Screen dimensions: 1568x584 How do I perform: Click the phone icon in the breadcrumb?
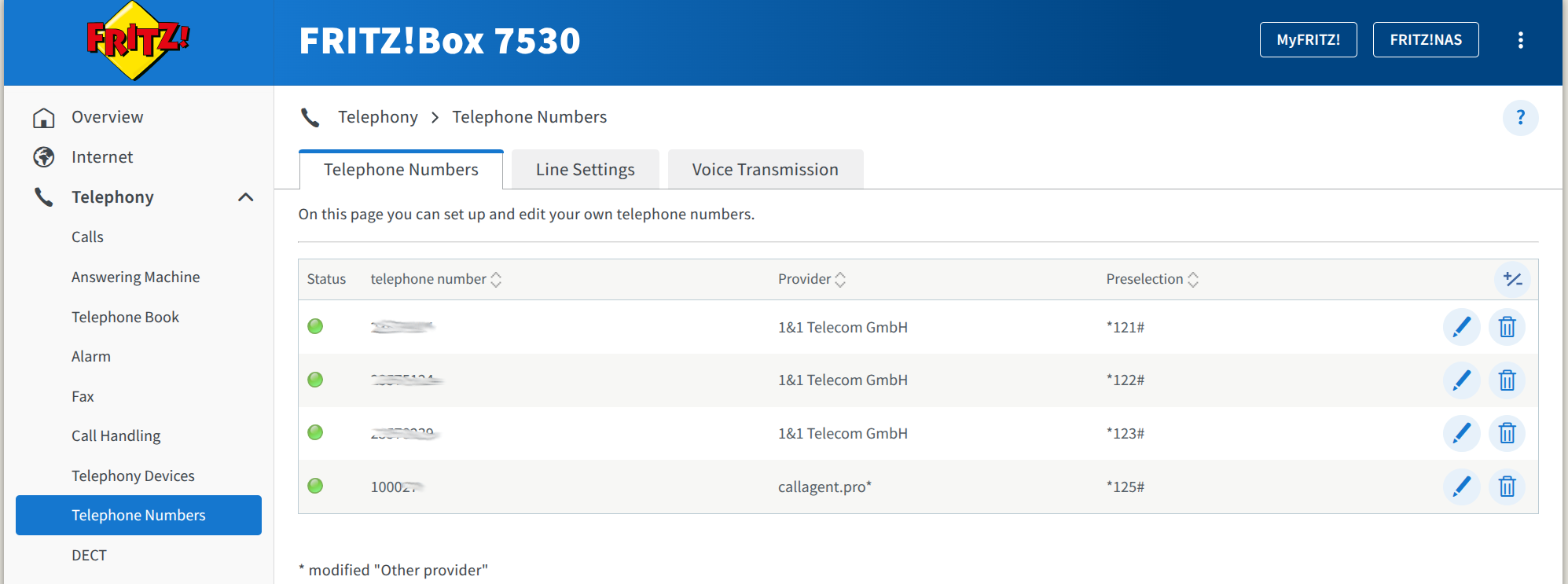tap(310, 118)
